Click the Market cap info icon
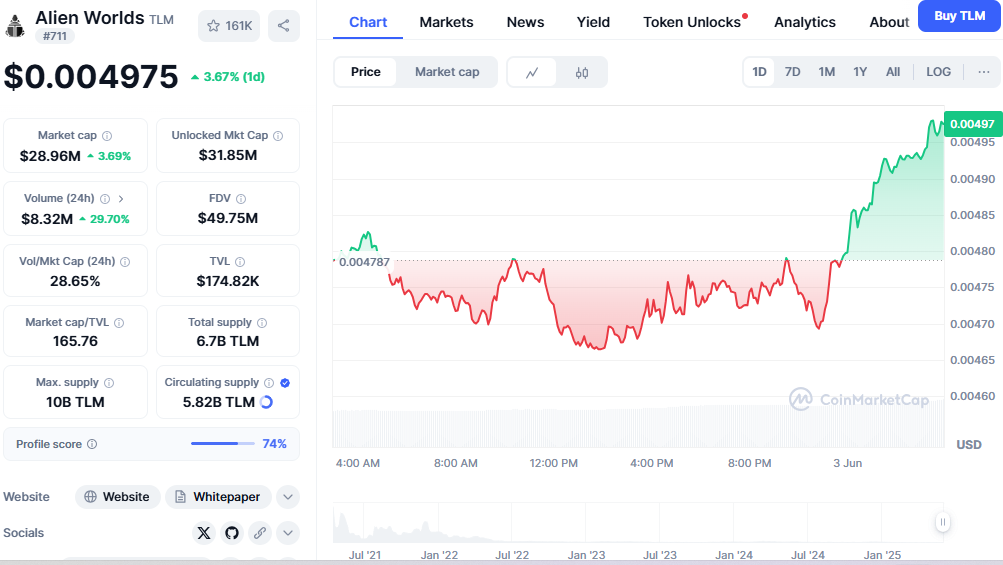The image size is (1003, 565). click(107, 136)
